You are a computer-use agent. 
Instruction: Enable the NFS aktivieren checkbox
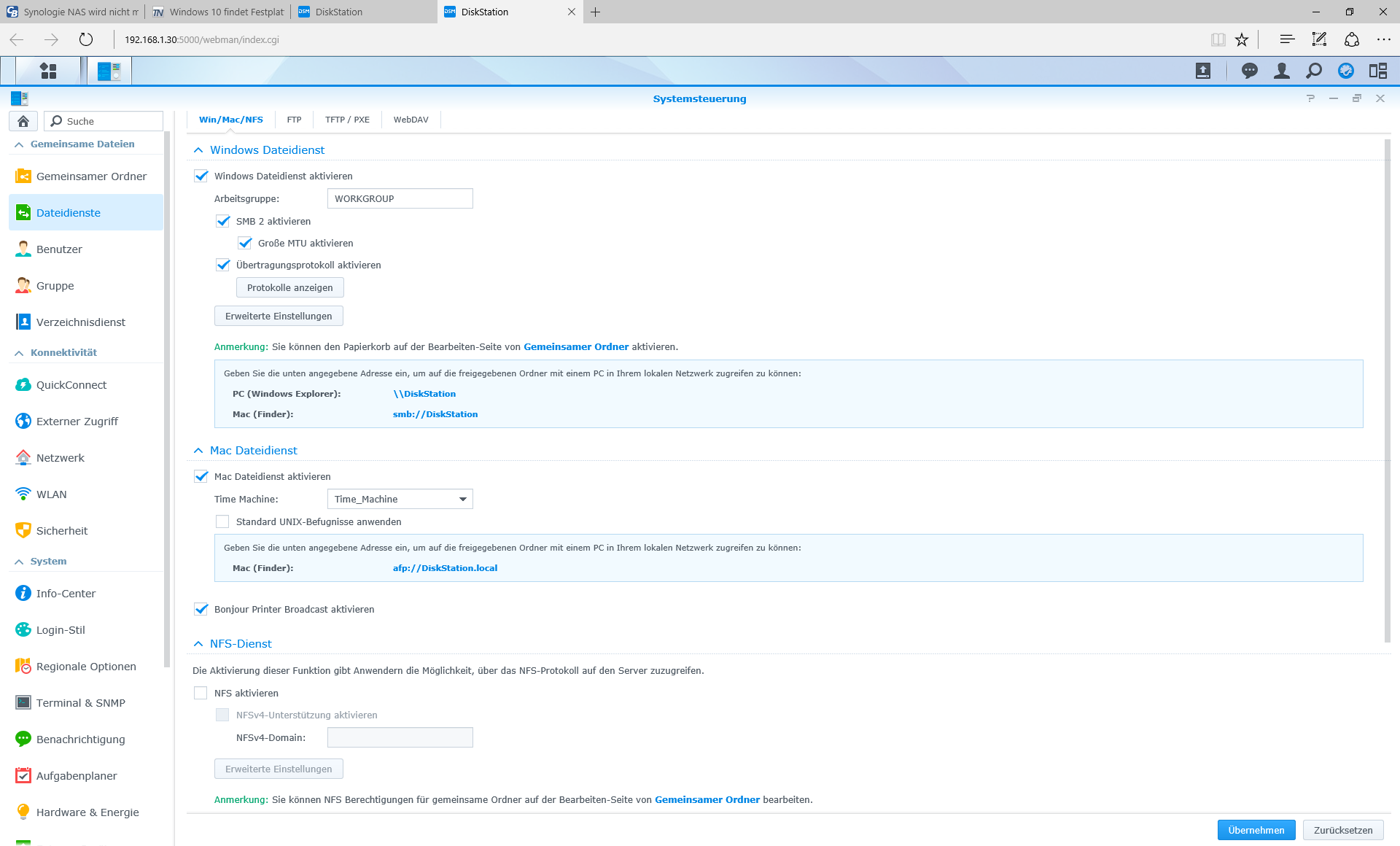201,693
